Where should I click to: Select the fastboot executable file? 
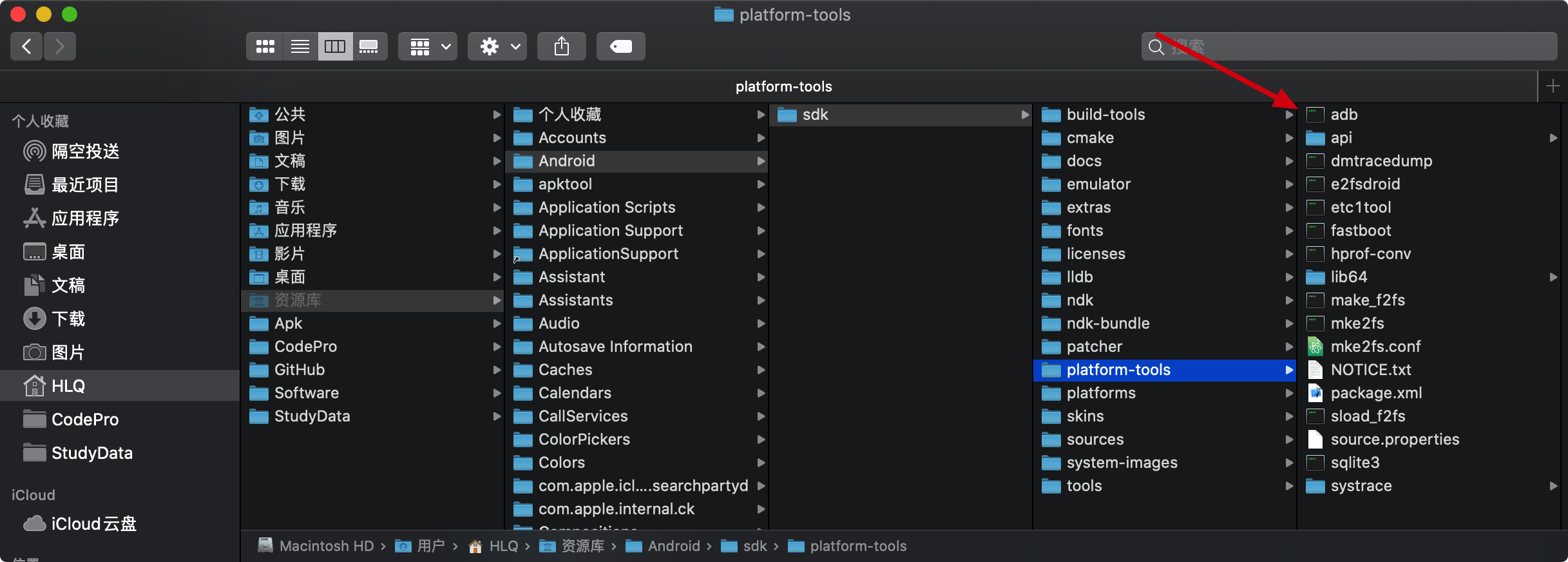1361,231
